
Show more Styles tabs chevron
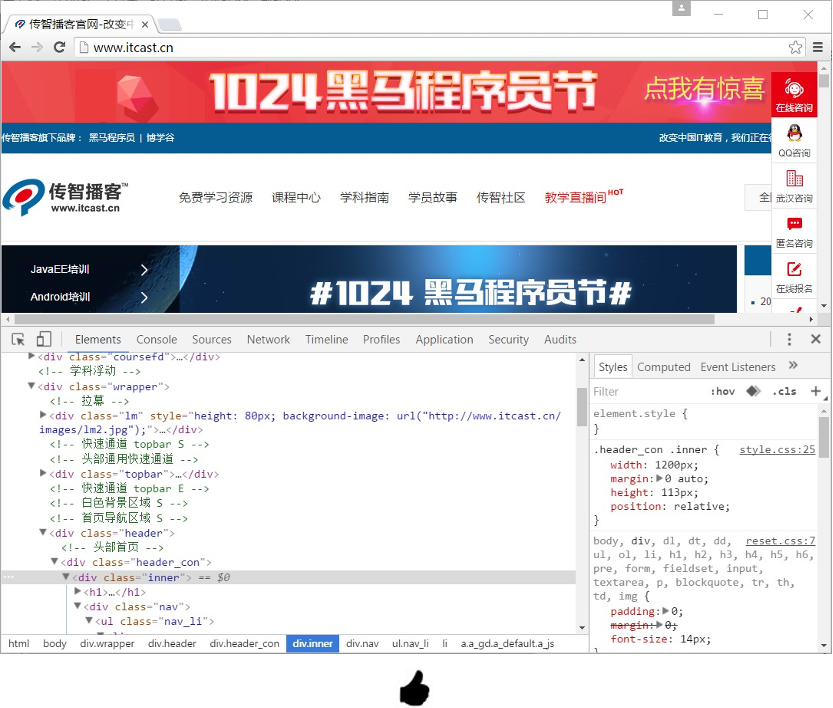click(793, 365)
